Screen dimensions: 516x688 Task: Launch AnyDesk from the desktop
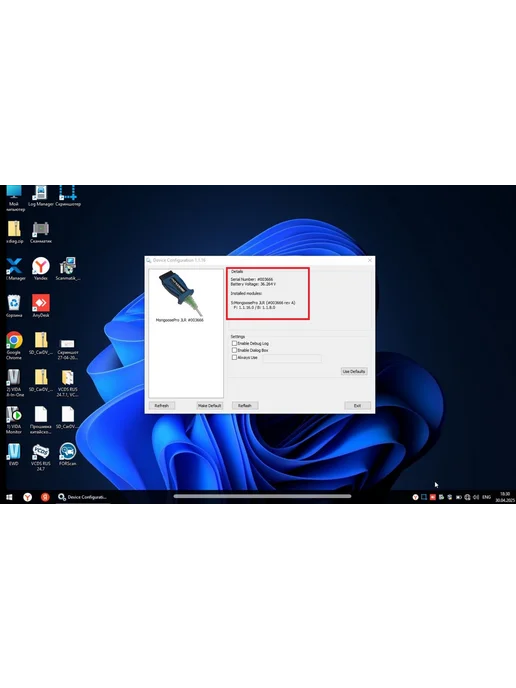click(40, 306)
